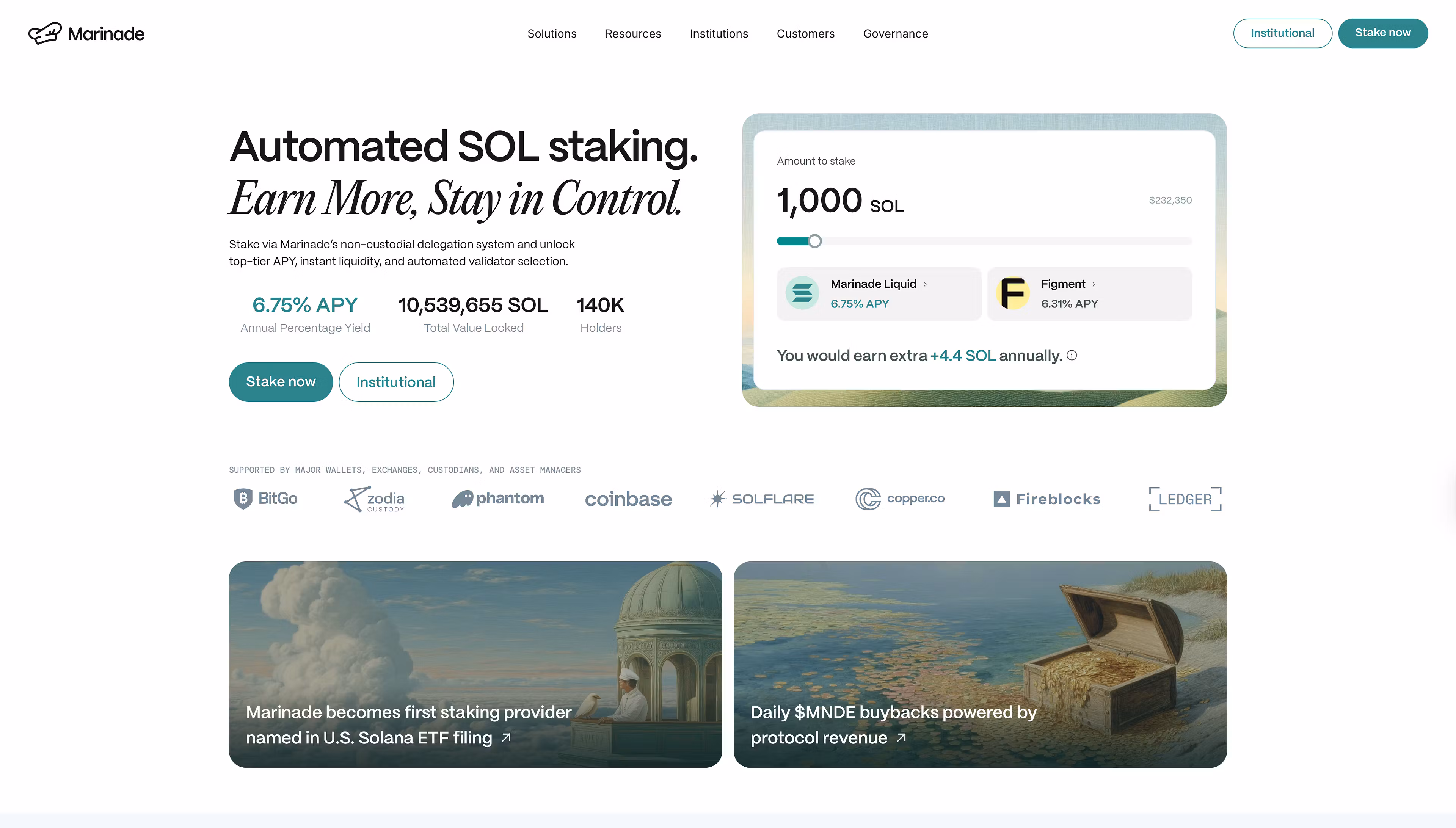This screenshot has width=1456, height=828.
Task: Click the Solflare sun logo
Action: click(717, 499)
